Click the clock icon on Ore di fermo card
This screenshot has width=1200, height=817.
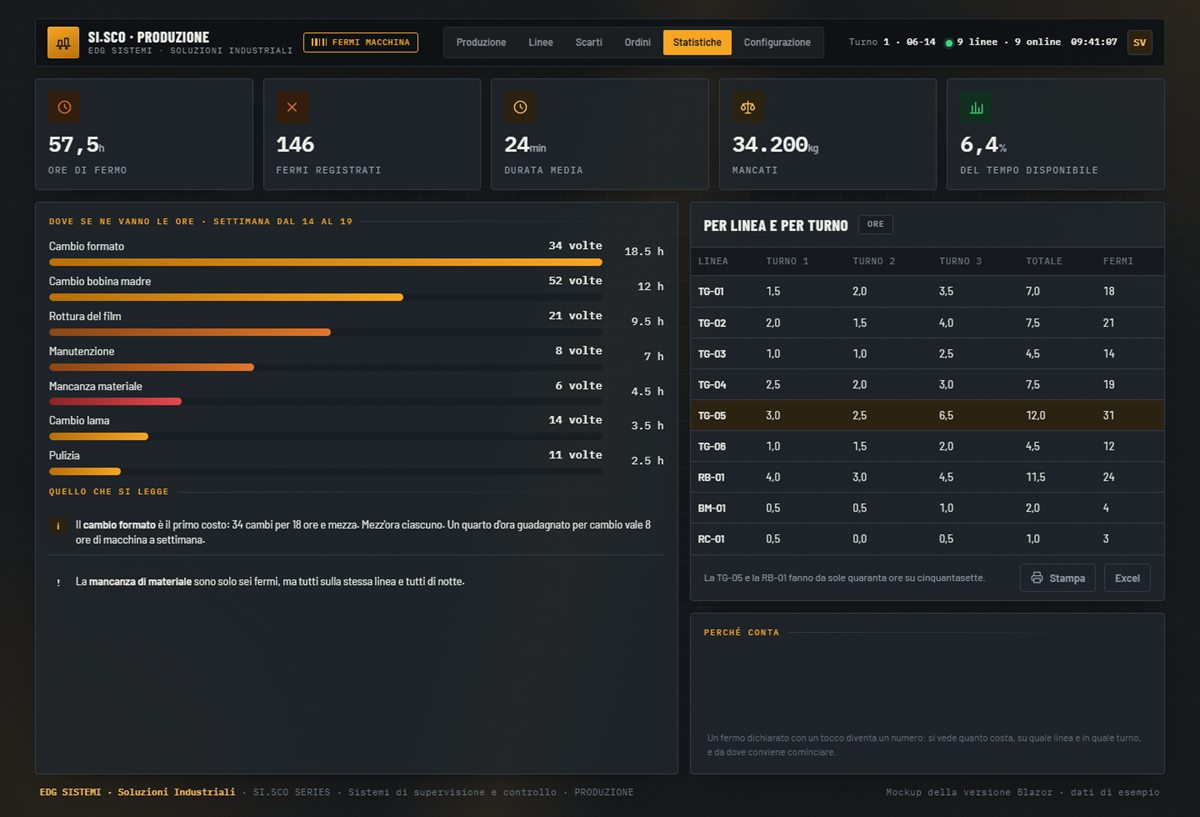click(64, 107)
